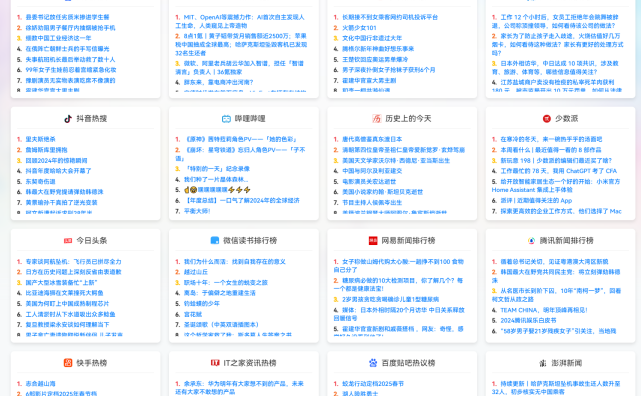The height and width of the screenshot is (396, 641).
Task: Open 国产大型冰雪装备忙"上新" headline
Action: (61, 283)
